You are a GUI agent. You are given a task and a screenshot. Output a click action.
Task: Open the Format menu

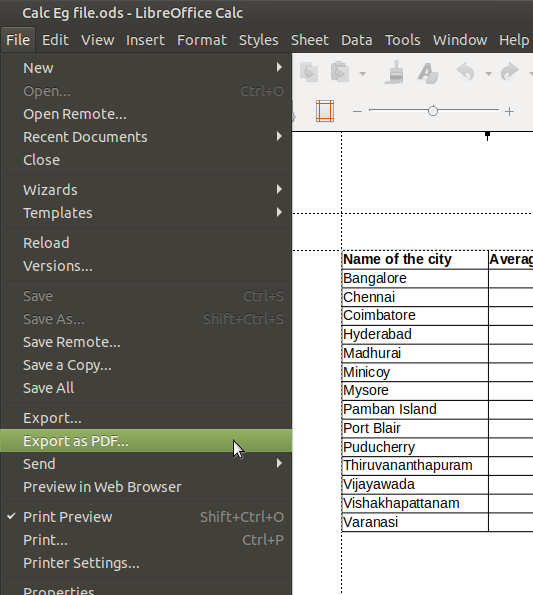pyautogui.click(x=202, y=40)
